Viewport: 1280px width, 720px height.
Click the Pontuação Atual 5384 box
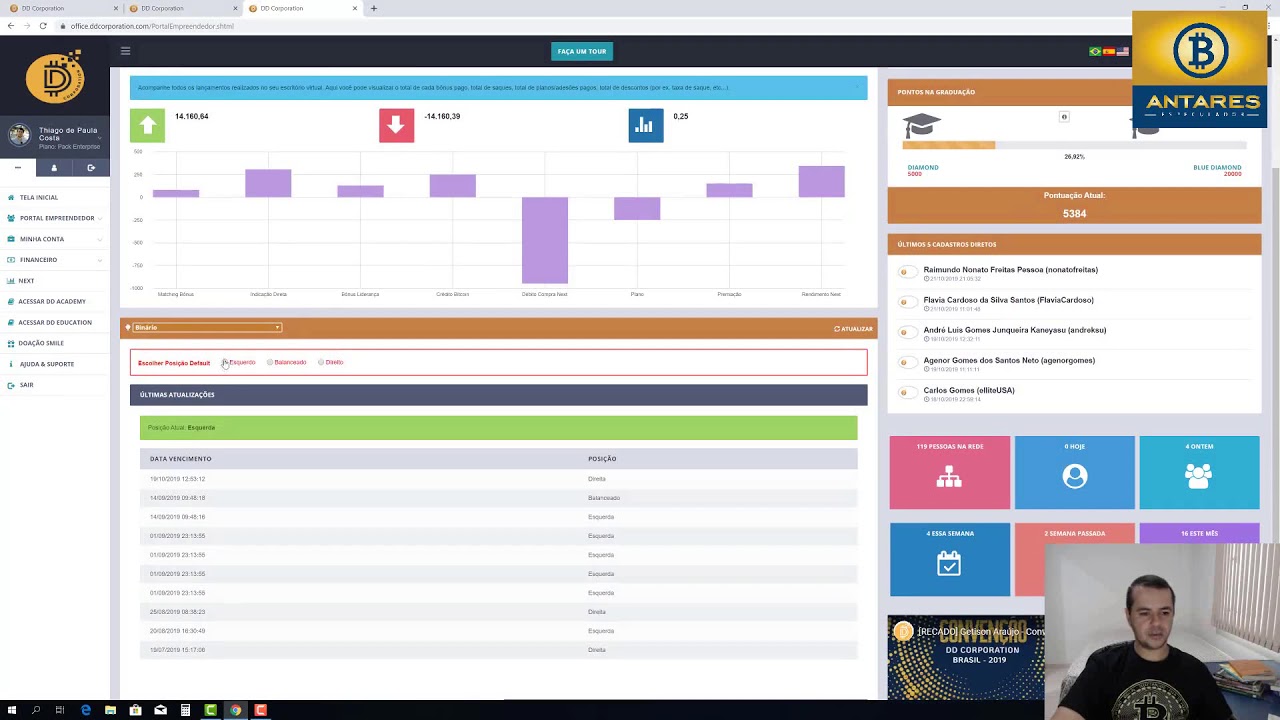(1074, 205)
